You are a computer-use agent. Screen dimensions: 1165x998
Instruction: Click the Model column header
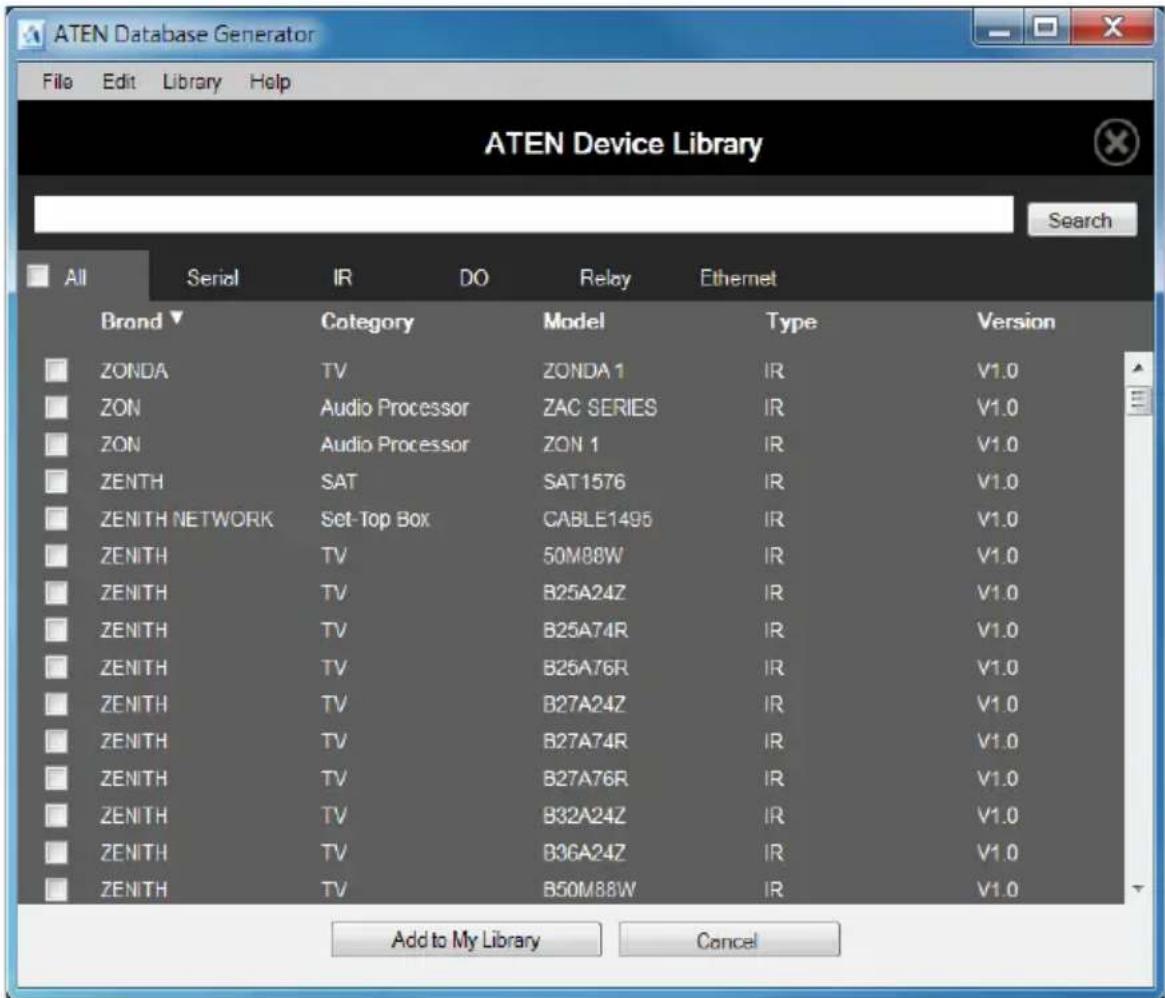[574, 321]
